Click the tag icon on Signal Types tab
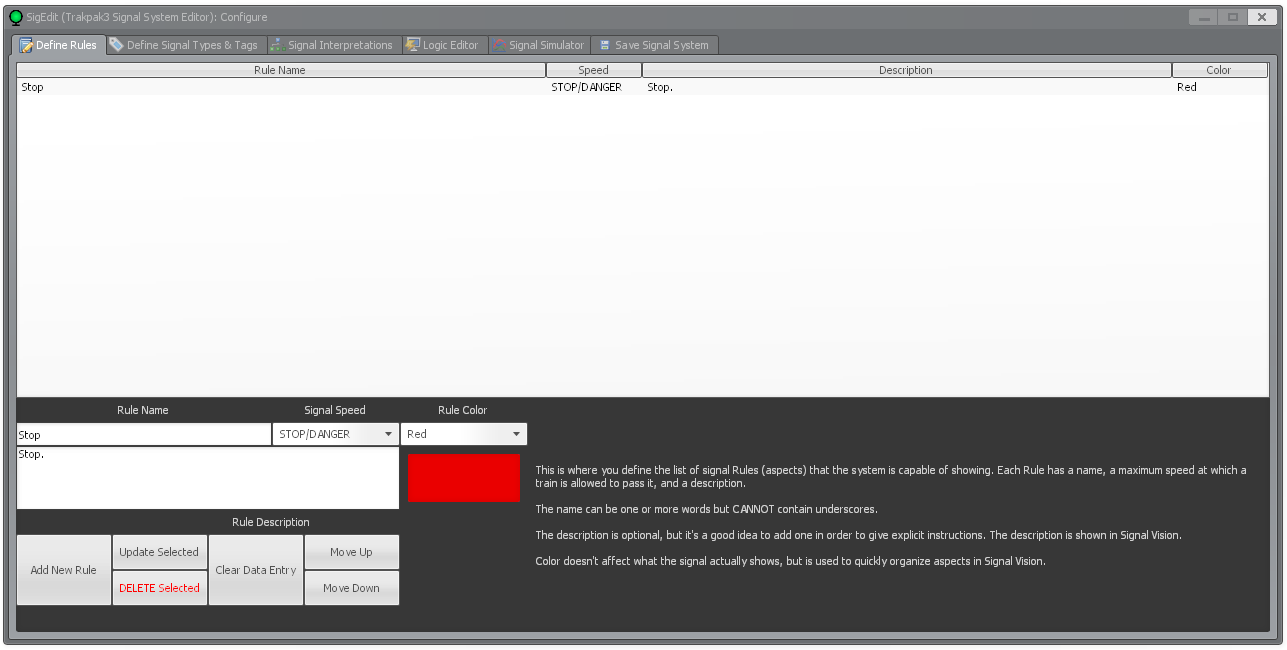Screen dimensions: 1287x650 [116, 45]
